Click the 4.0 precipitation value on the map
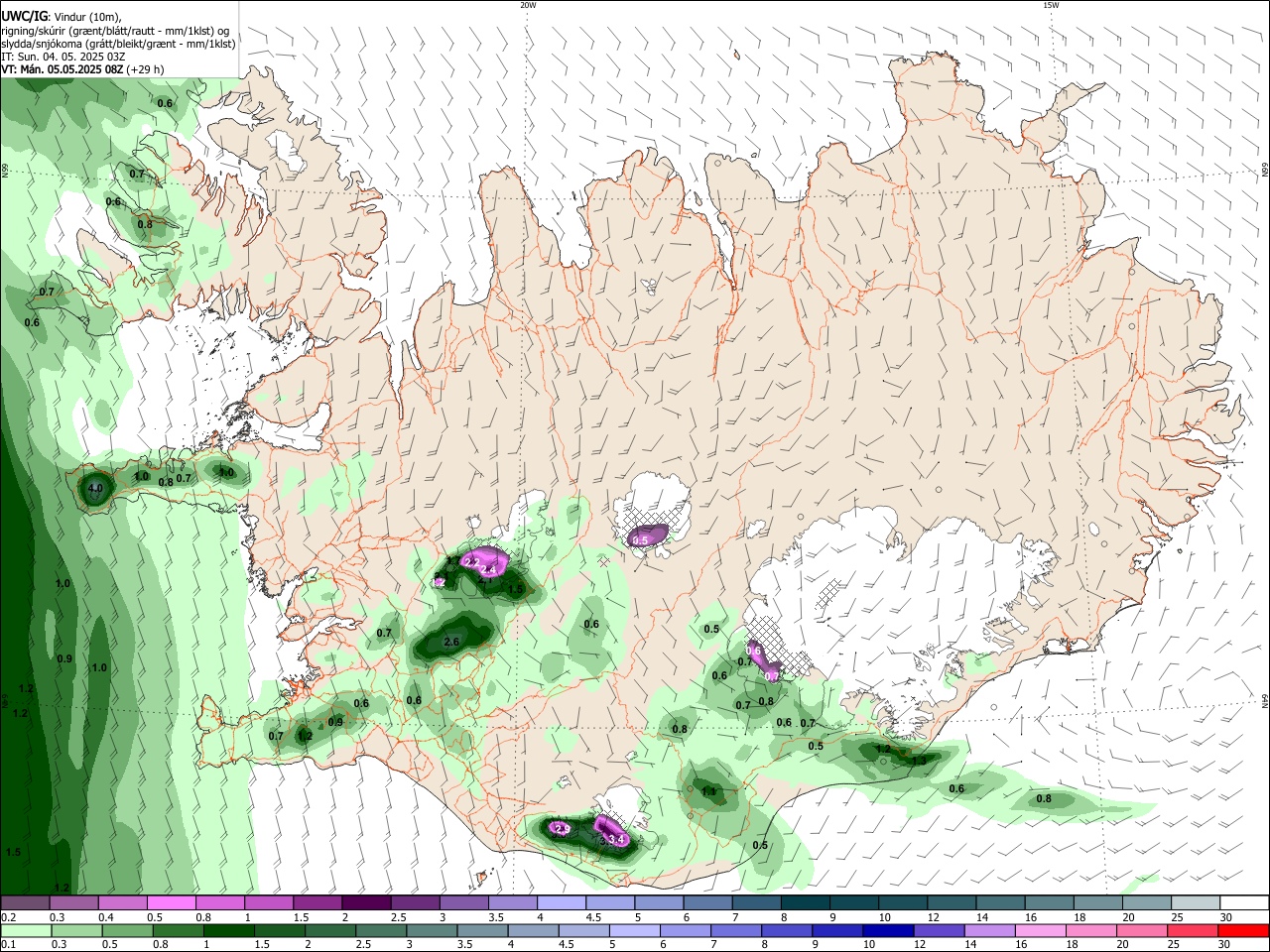 pos(95,489)
